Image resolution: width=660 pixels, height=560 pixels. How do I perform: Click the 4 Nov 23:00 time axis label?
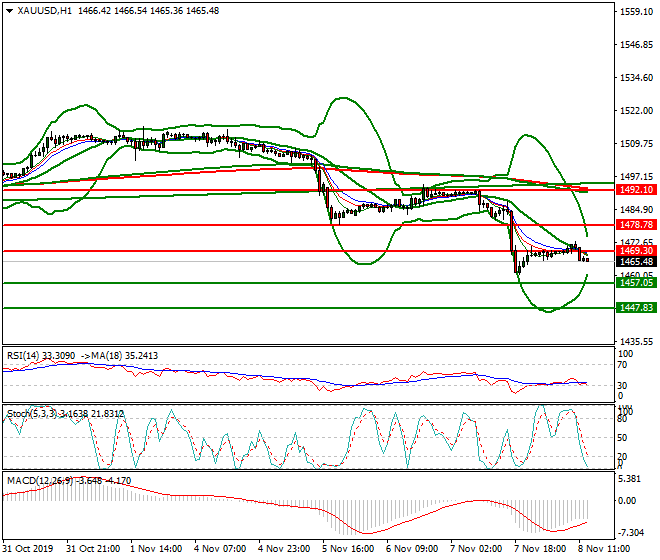point(284,549)
